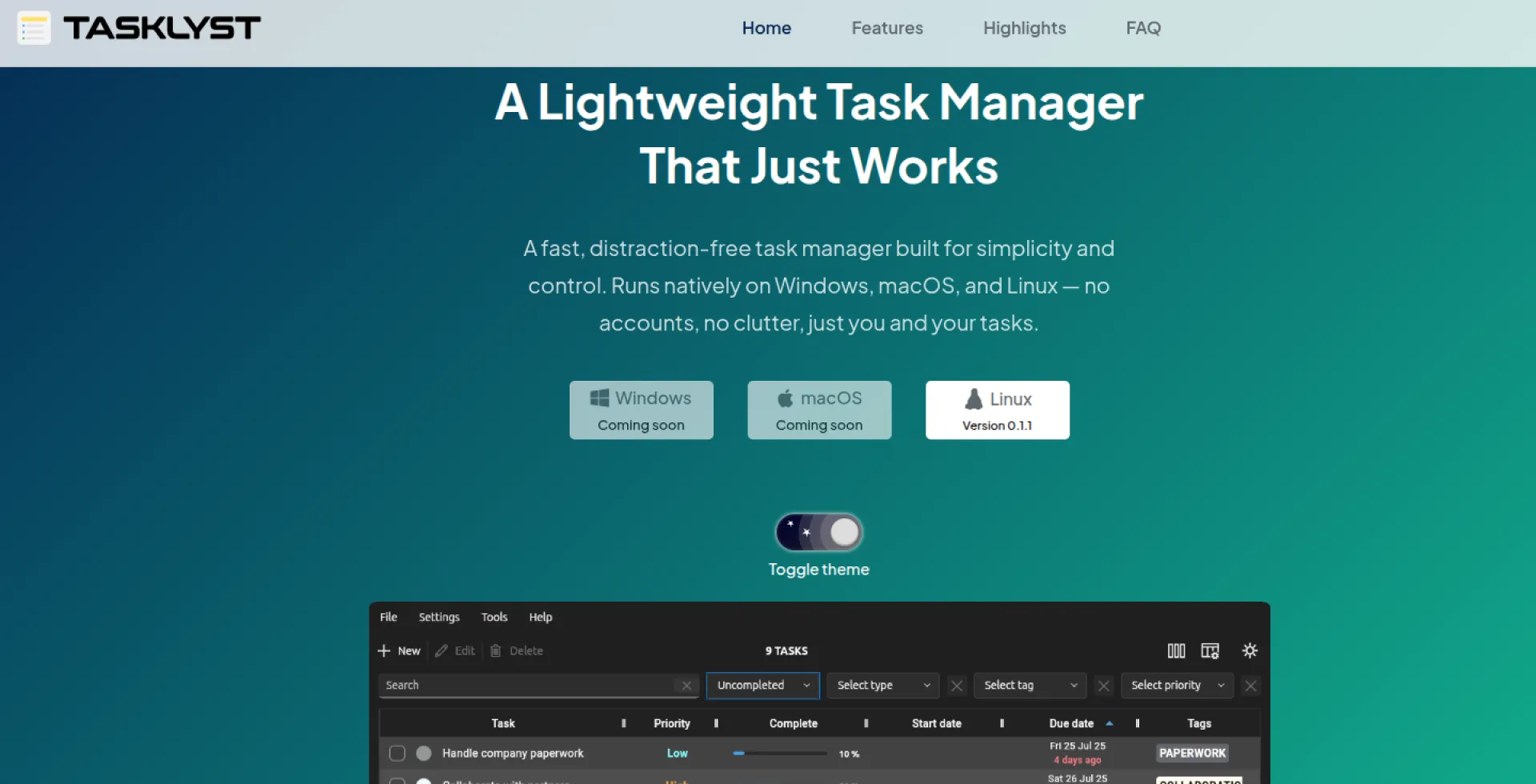
Task: Click the Linux penguin icon
Action: coord(974,399)
